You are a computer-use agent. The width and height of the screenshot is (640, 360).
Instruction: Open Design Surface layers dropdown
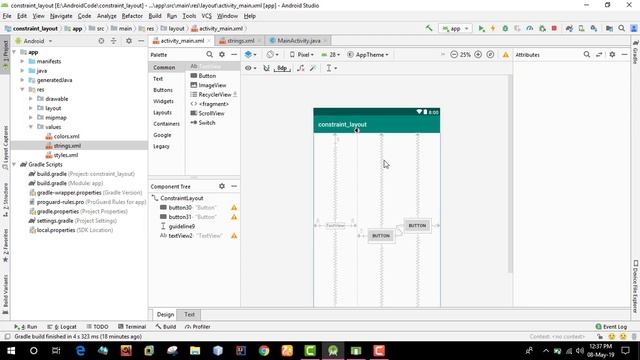[x=250, y=54]
